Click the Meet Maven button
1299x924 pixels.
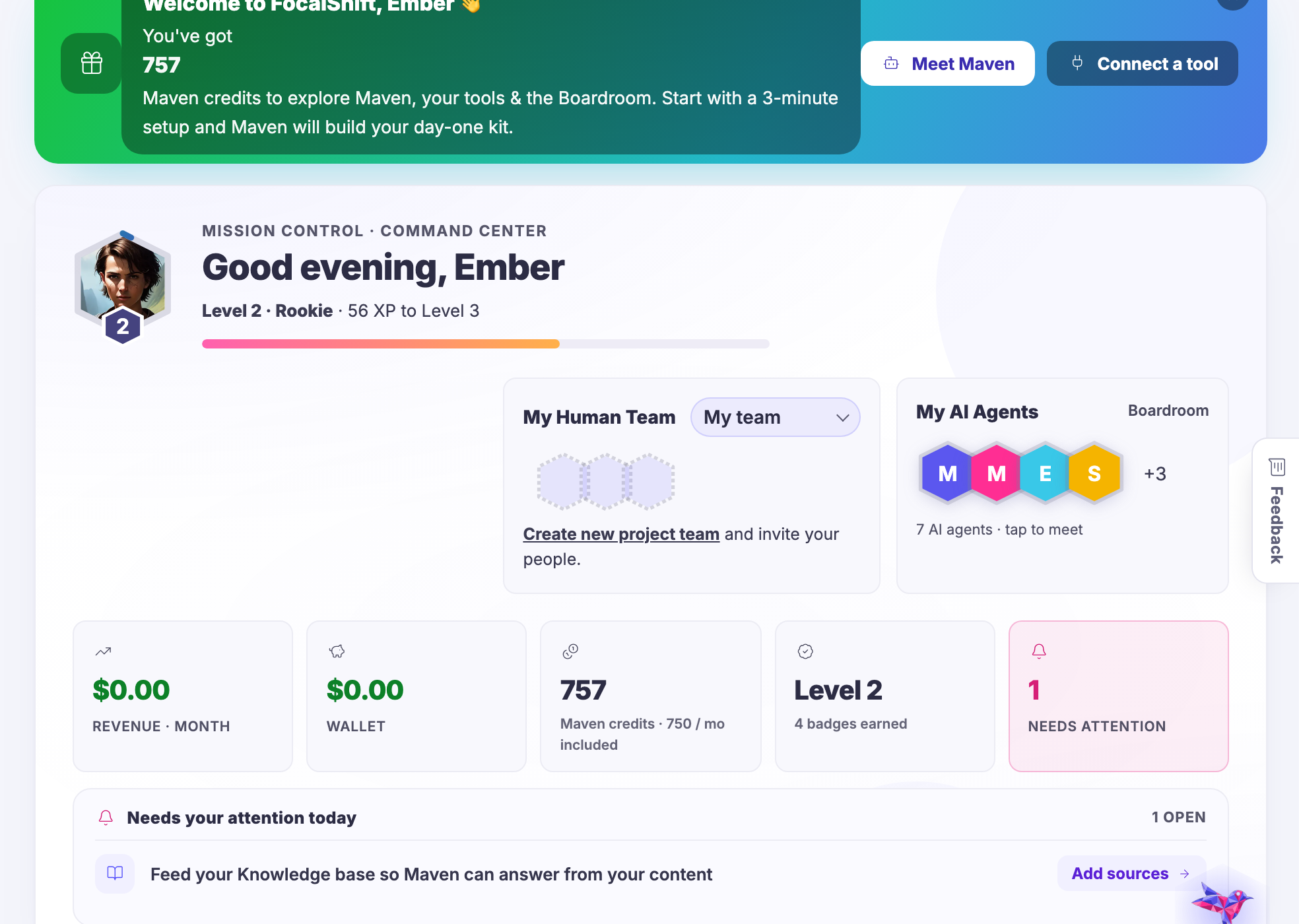(947, 63)
